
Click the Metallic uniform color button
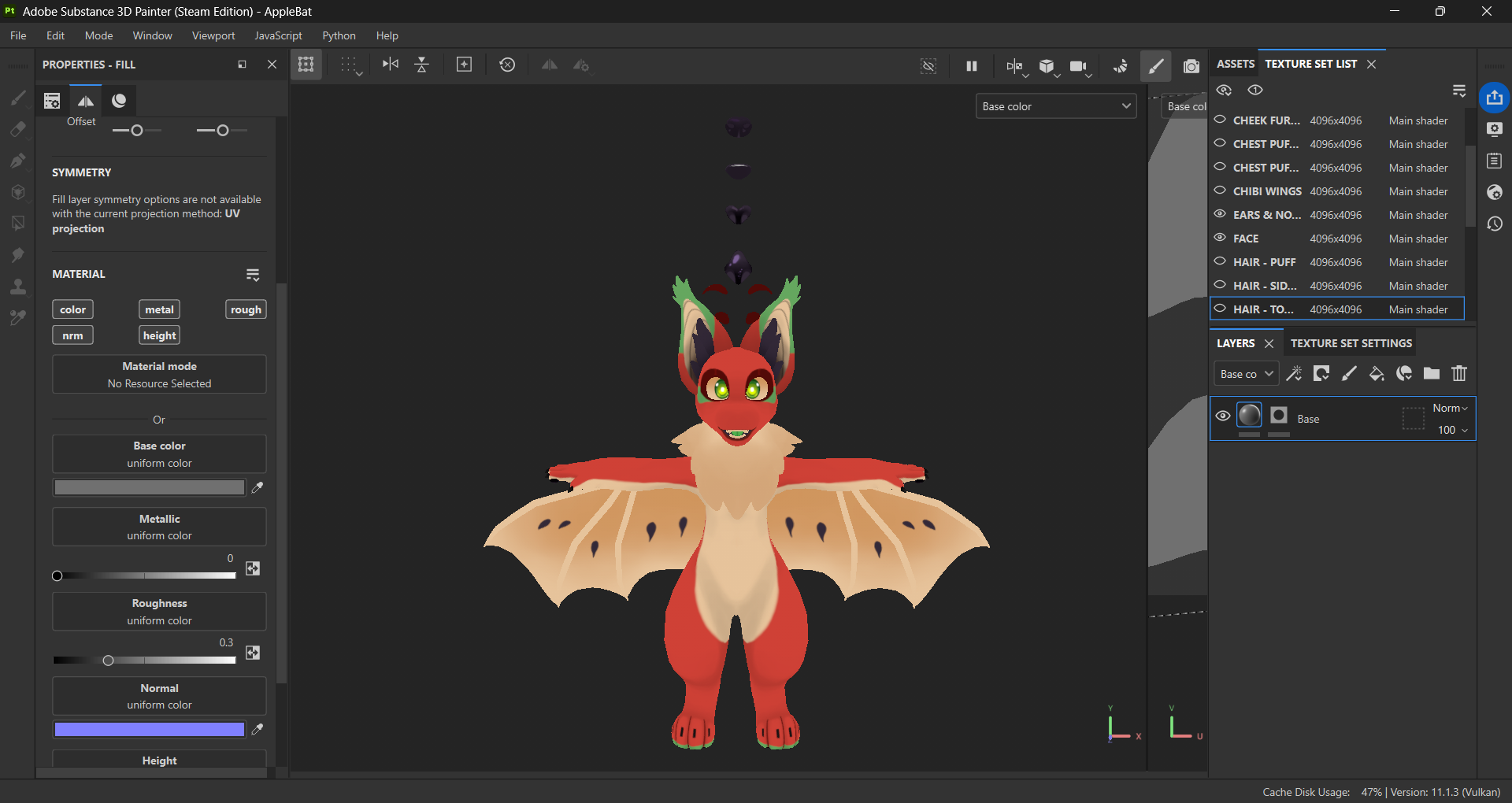tap(159, 527)
